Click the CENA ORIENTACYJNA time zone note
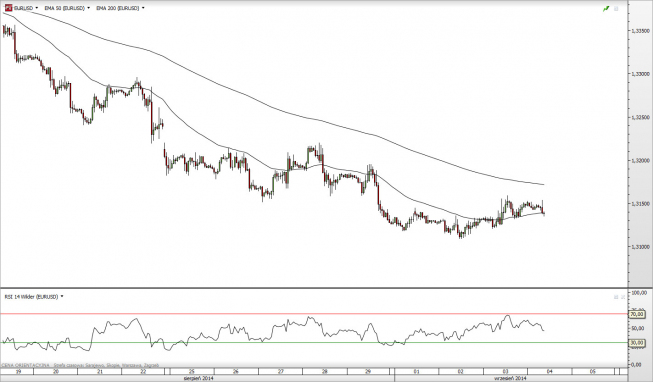 coord(80,365)
